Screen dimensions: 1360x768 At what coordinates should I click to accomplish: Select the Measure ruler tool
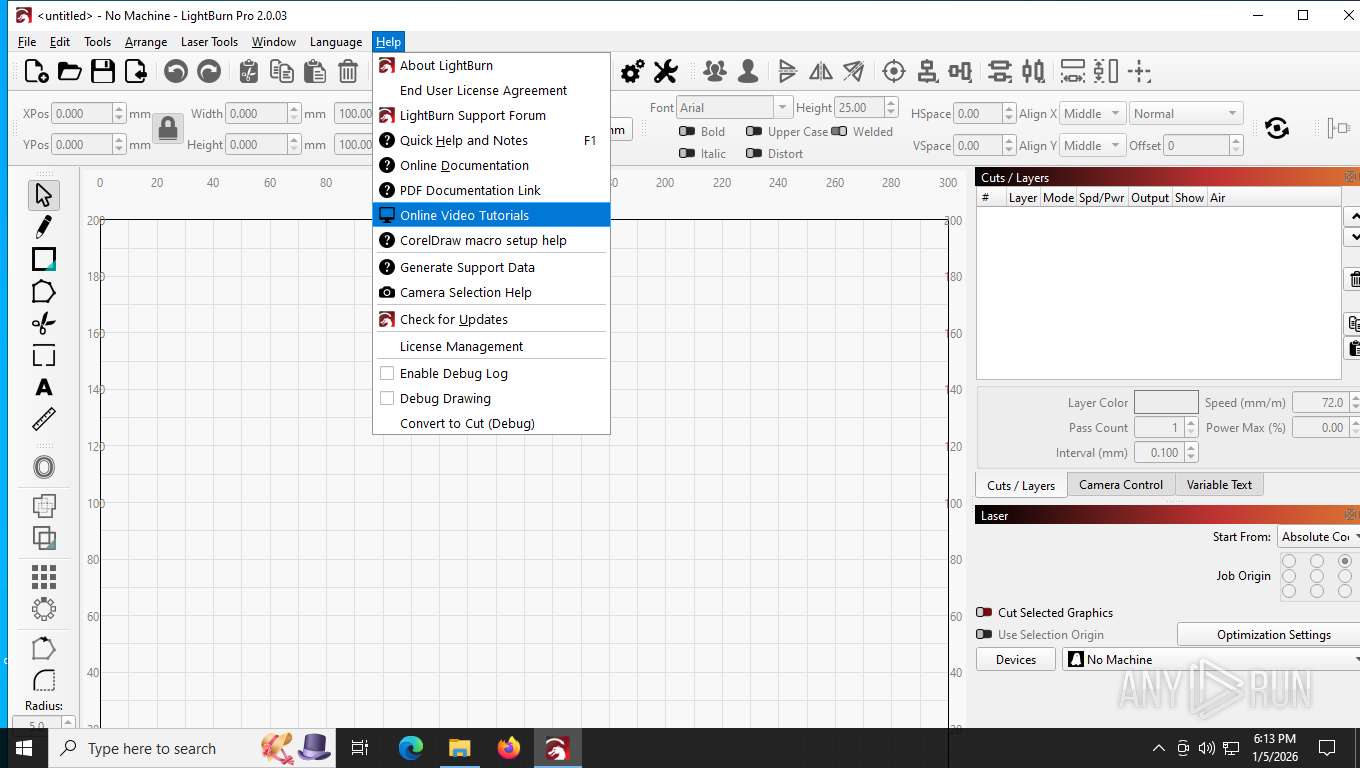tap(43, 419)
